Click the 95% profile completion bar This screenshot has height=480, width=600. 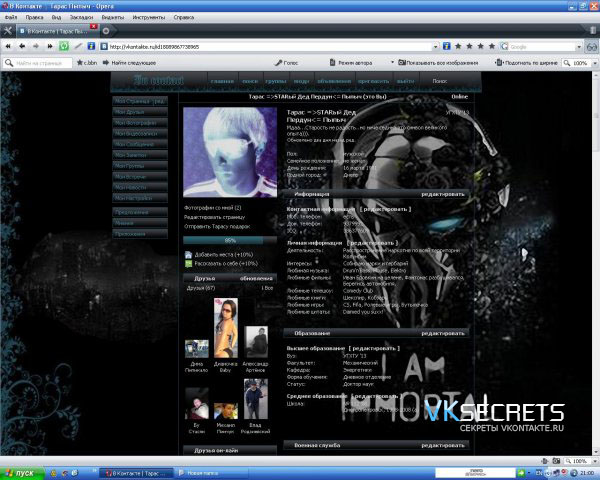point(230,240)
